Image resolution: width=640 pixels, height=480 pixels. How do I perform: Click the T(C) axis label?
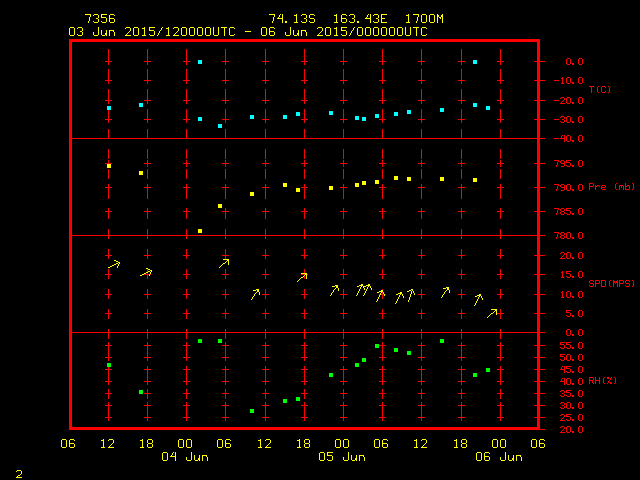click(x=599, y=90)
